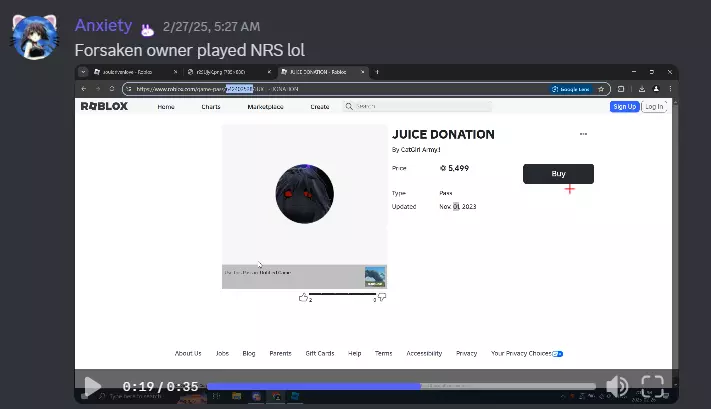Open the three-dot menu beside JUICE DONATION

(x=583, y=134)
